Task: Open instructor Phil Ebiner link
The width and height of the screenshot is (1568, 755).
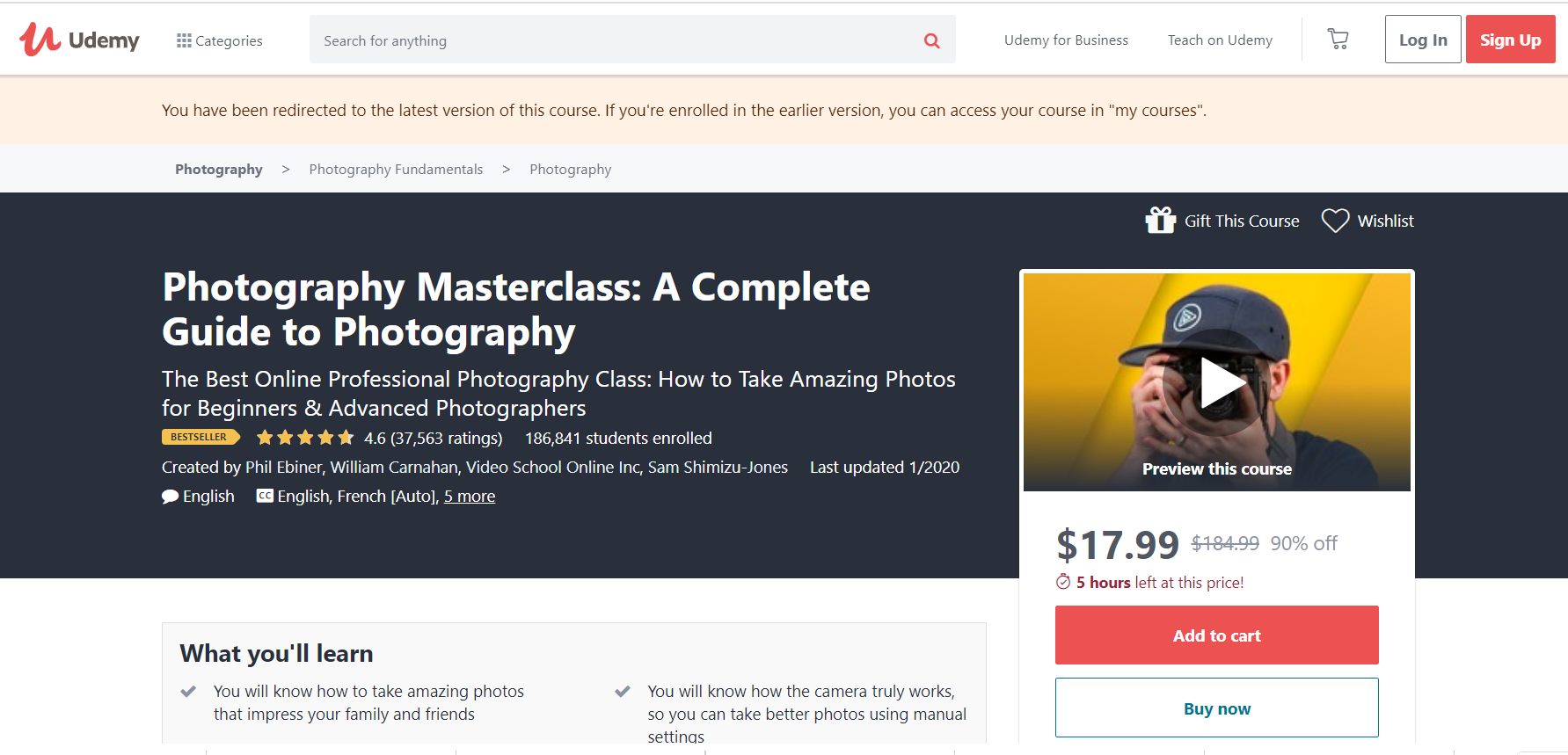Action: click(283, 468)
